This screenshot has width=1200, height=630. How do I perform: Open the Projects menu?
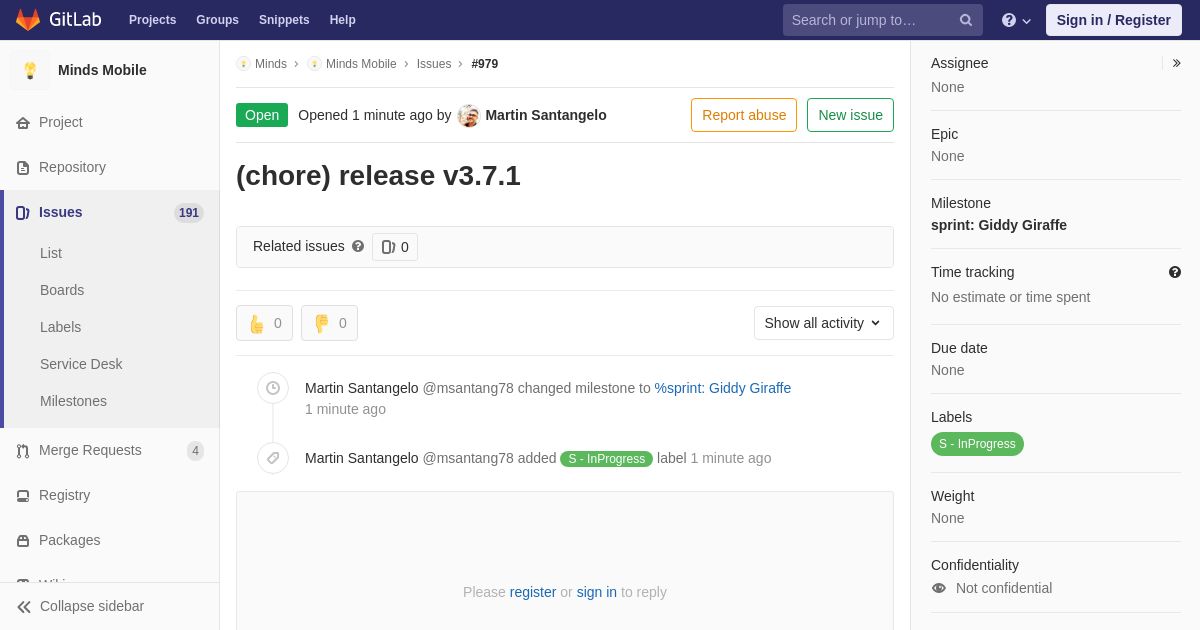click(x=152, y=20)
